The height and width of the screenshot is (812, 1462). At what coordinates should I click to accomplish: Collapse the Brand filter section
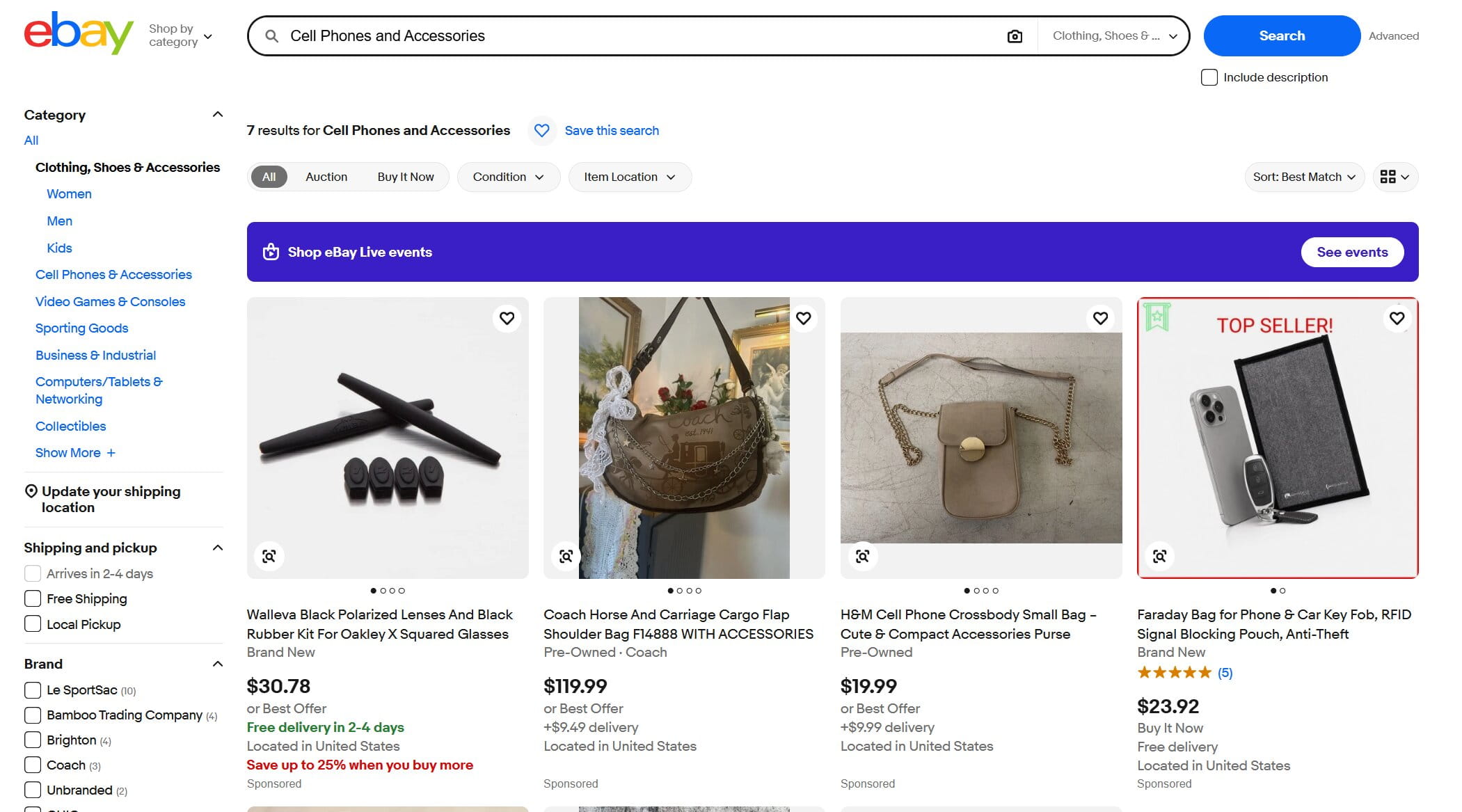pyautogui.click(x=218, y=664)
